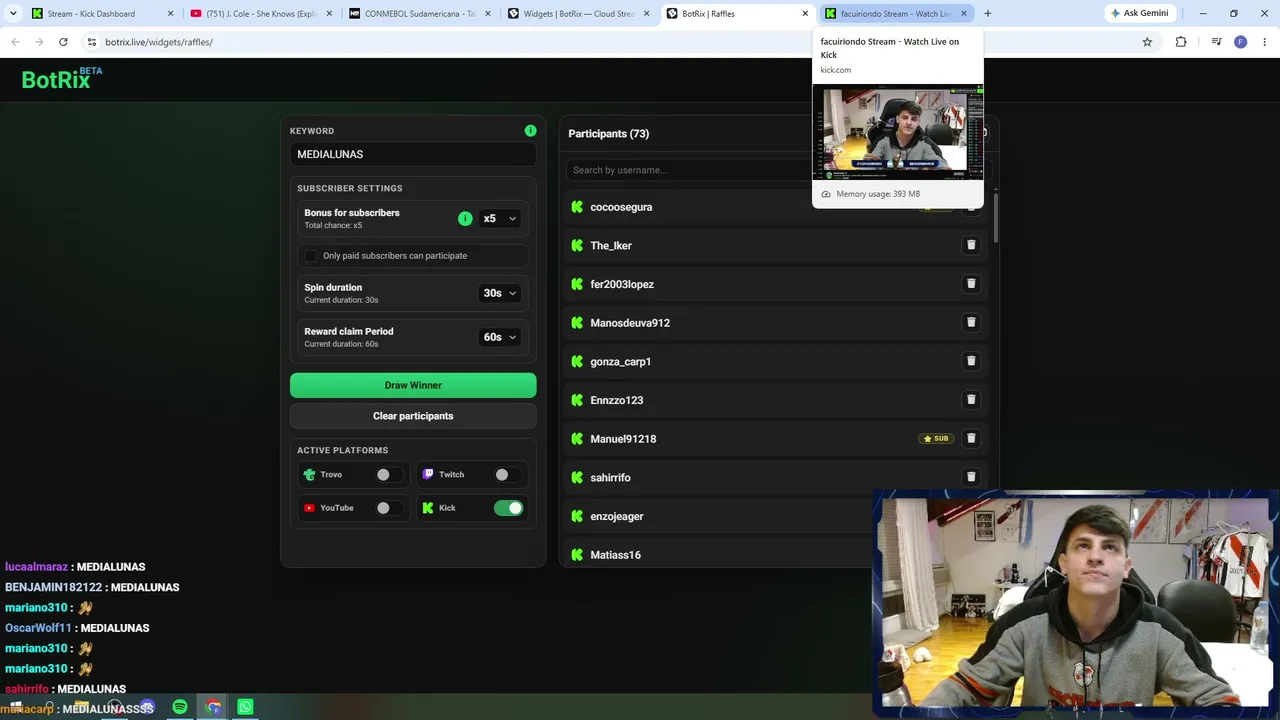Click the Participants (73) heading
The image size is (1280, 720).
click(609, 134)
